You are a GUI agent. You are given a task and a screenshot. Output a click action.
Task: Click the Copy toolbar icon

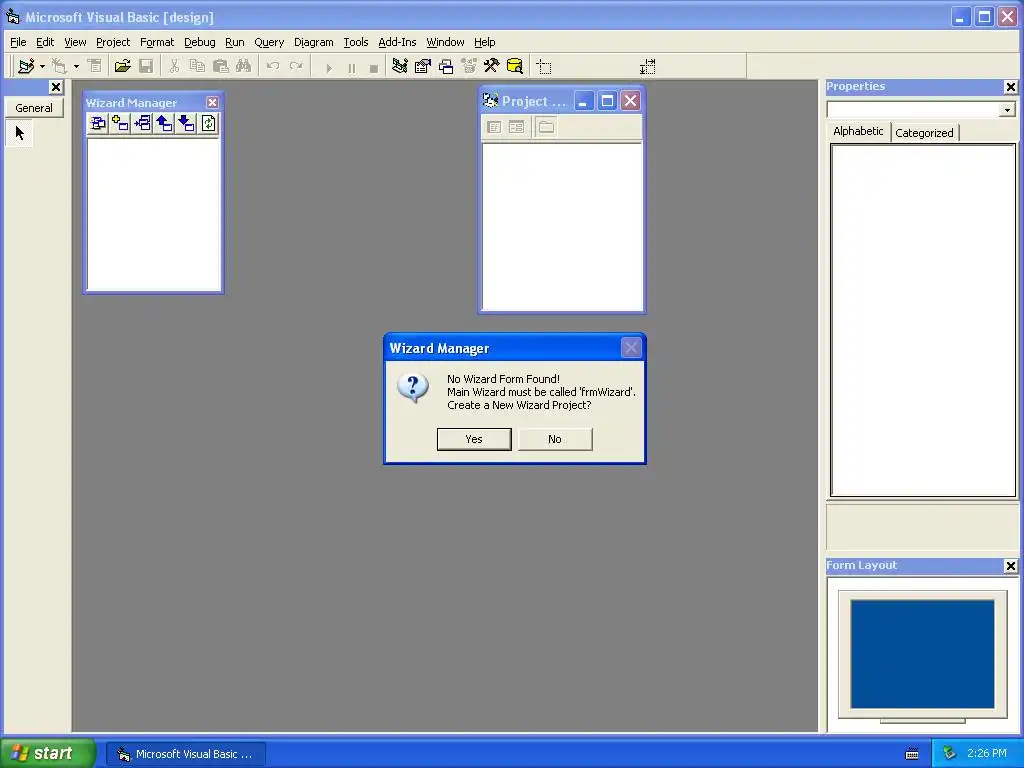click(x=197, y=66)
